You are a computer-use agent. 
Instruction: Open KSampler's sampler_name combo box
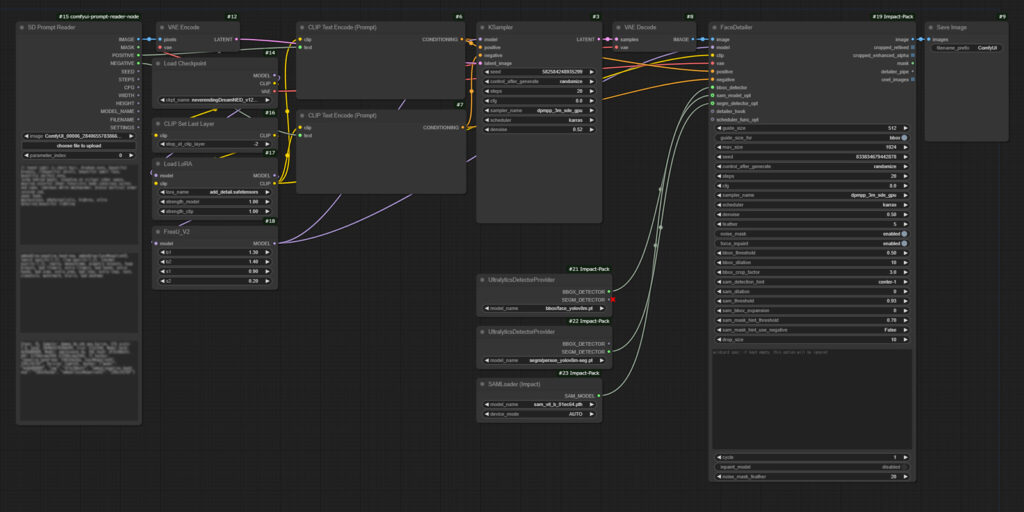click(x=540, y=110)
